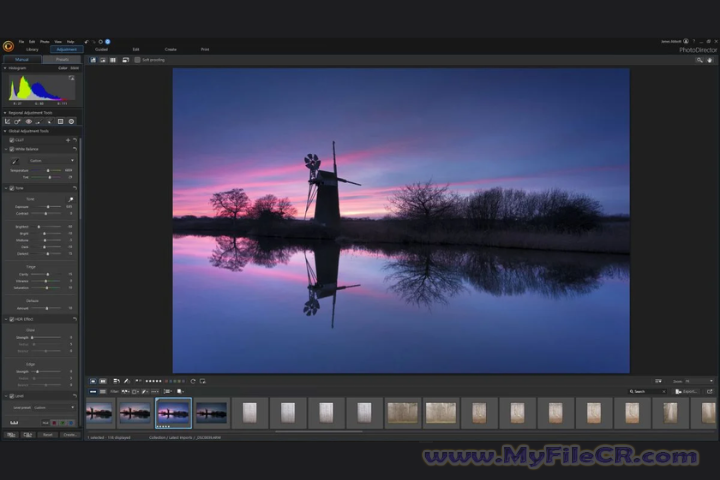
Task: Pick the White Balance eyedropper
Action: tap(15, 161)
